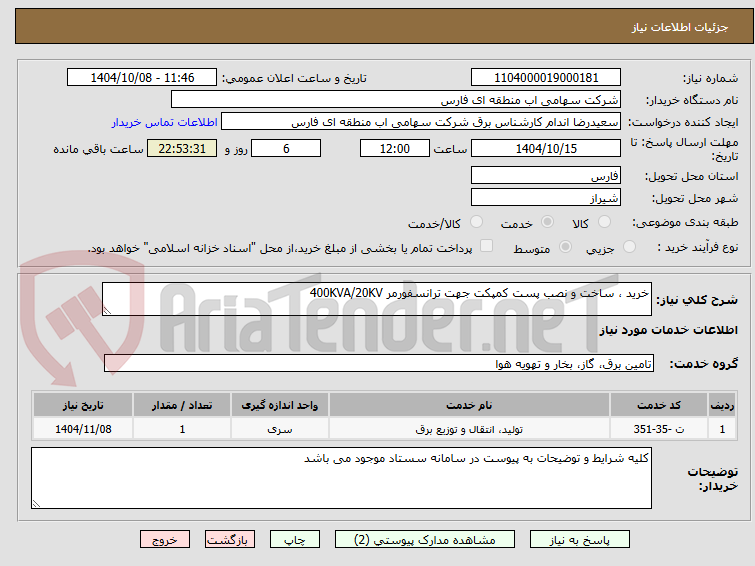Click need date cell 1404/11/08
The height and width of the screenshot is (566, 755).
click(x=83, y=429)
